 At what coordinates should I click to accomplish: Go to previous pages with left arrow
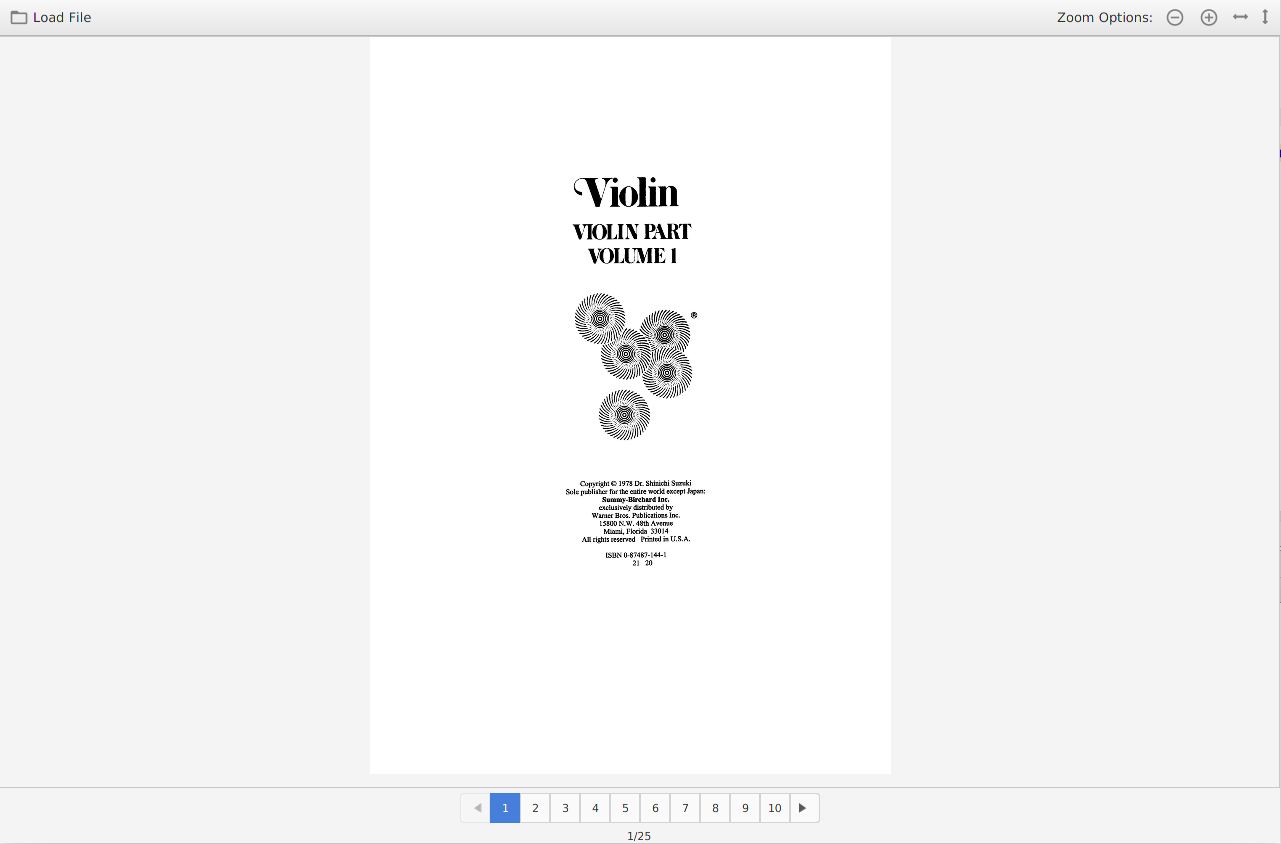click(x=476, y=808)
